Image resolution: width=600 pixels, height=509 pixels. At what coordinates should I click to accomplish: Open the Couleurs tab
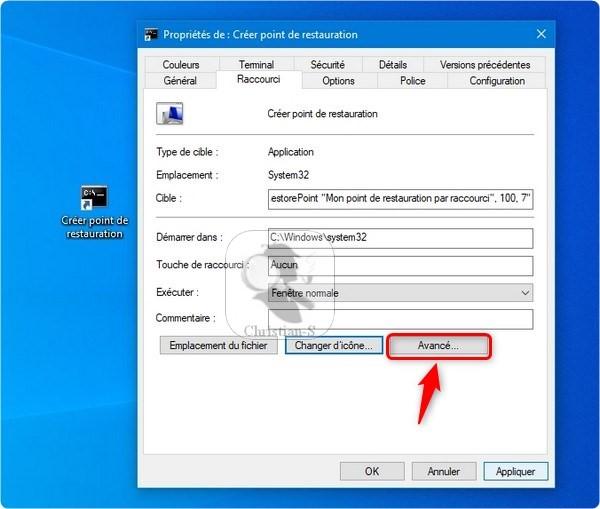point(181,65)
